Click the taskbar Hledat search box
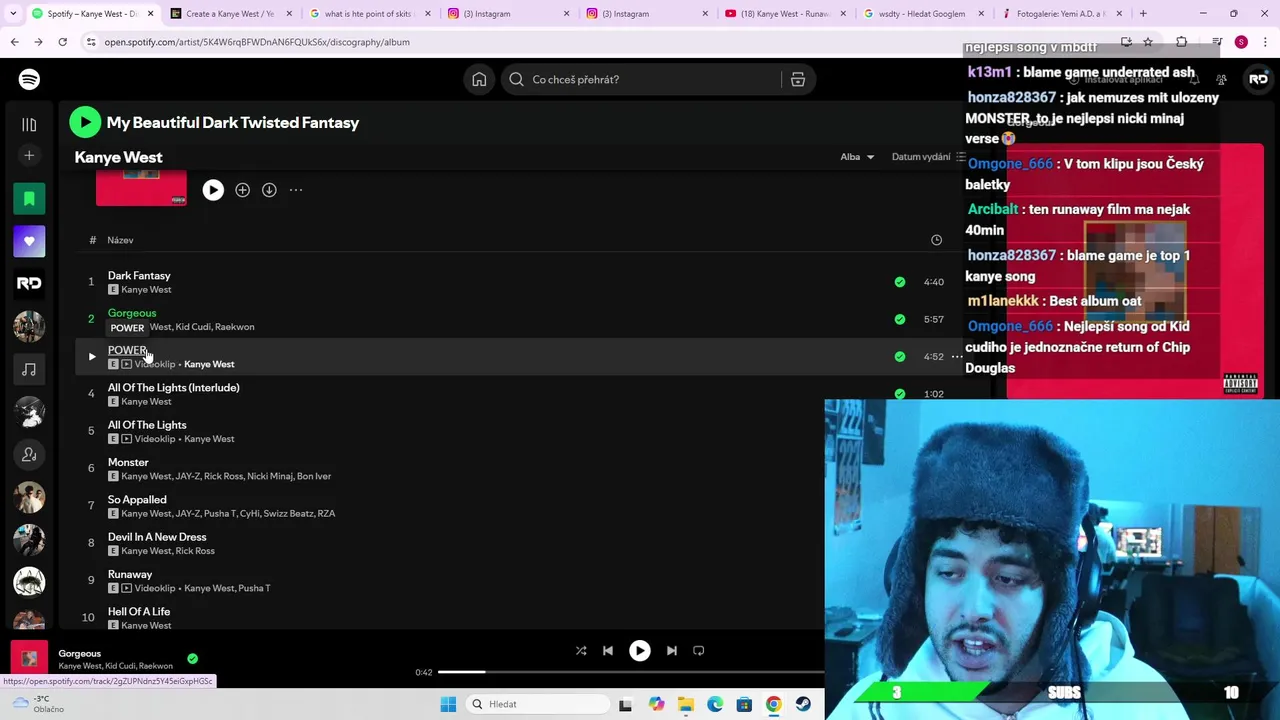The height and width of the screenshot is (720, 1280). pyautogui.click(x=538, y=704)
